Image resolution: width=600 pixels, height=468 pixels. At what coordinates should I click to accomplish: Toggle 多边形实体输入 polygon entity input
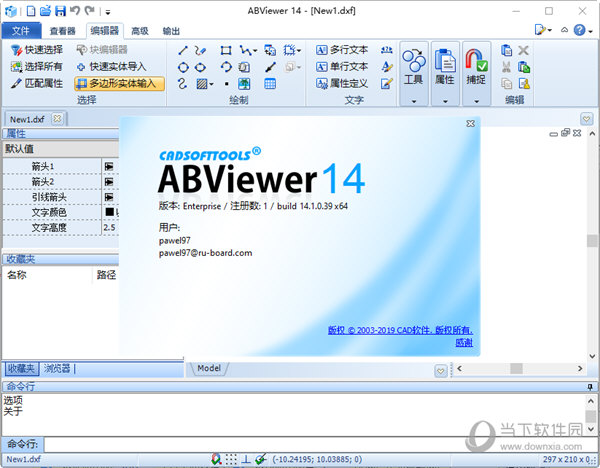(119, 83)
